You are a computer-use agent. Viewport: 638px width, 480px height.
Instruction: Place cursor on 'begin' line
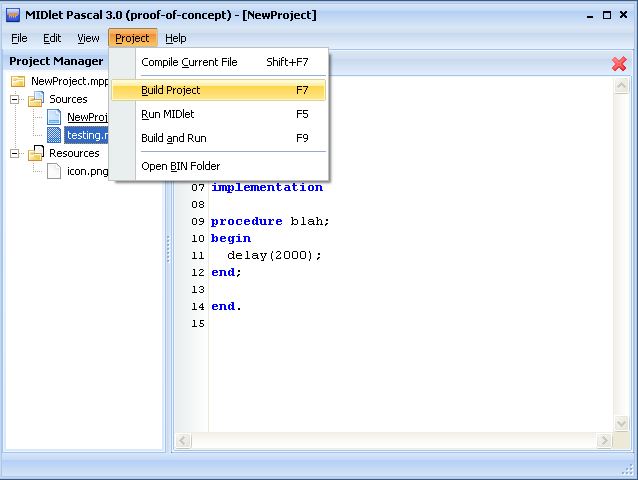coord(231,239)
